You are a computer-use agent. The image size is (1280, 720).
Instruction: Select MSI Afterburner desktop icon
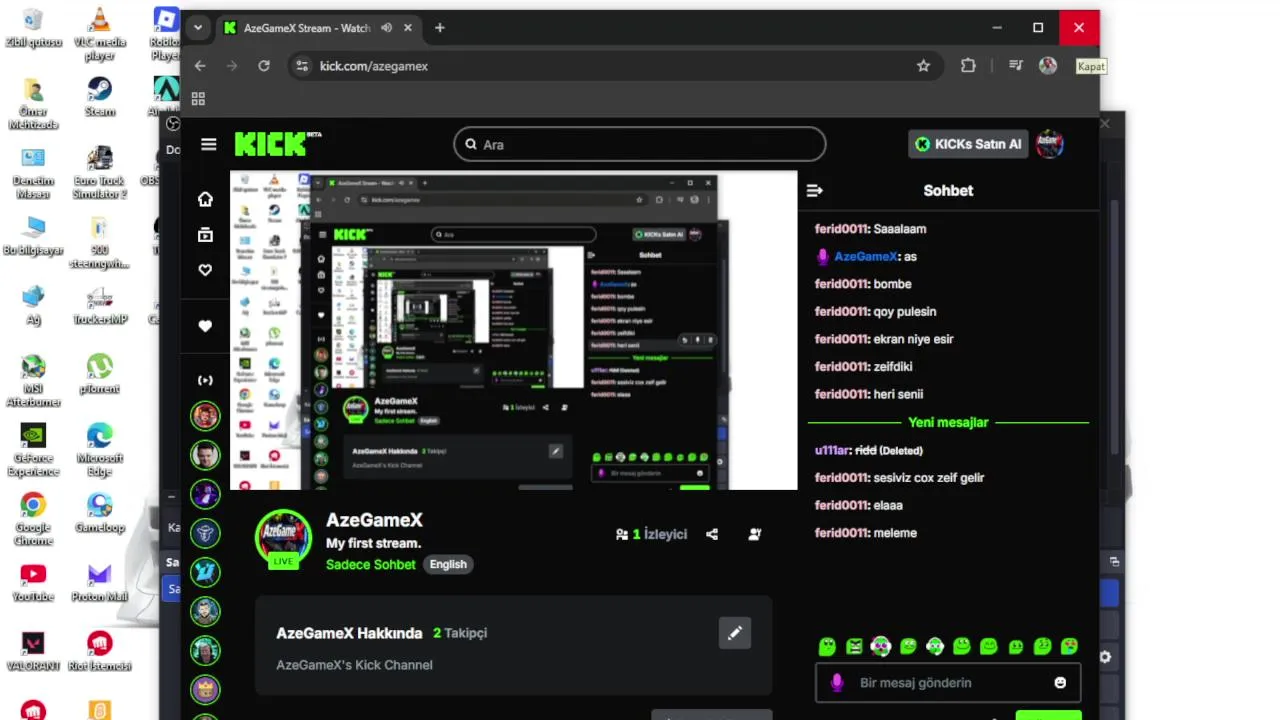33,380
